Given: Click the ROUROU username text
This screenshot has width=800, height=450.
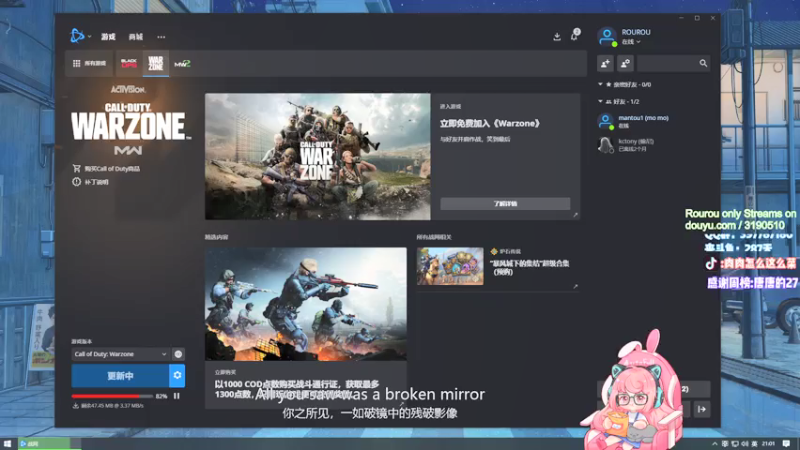Looking at the screenshot, I should coord(636,32).
